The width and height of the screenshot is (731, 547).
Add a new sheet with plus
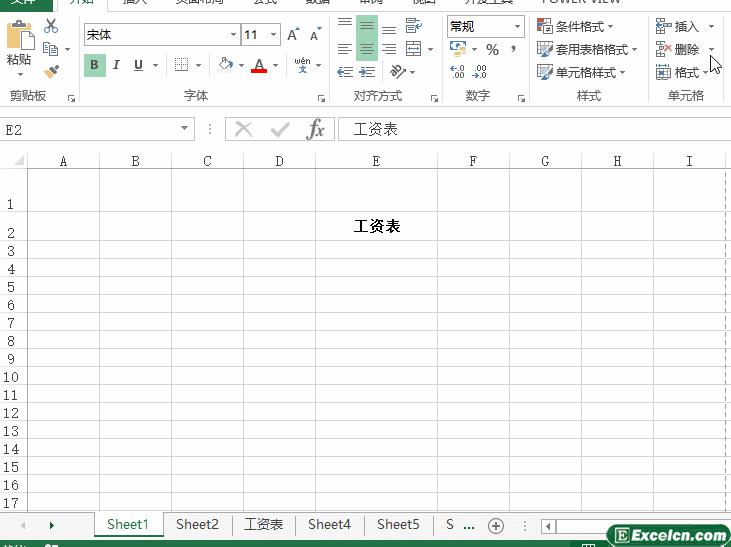[x=496, y=526]
